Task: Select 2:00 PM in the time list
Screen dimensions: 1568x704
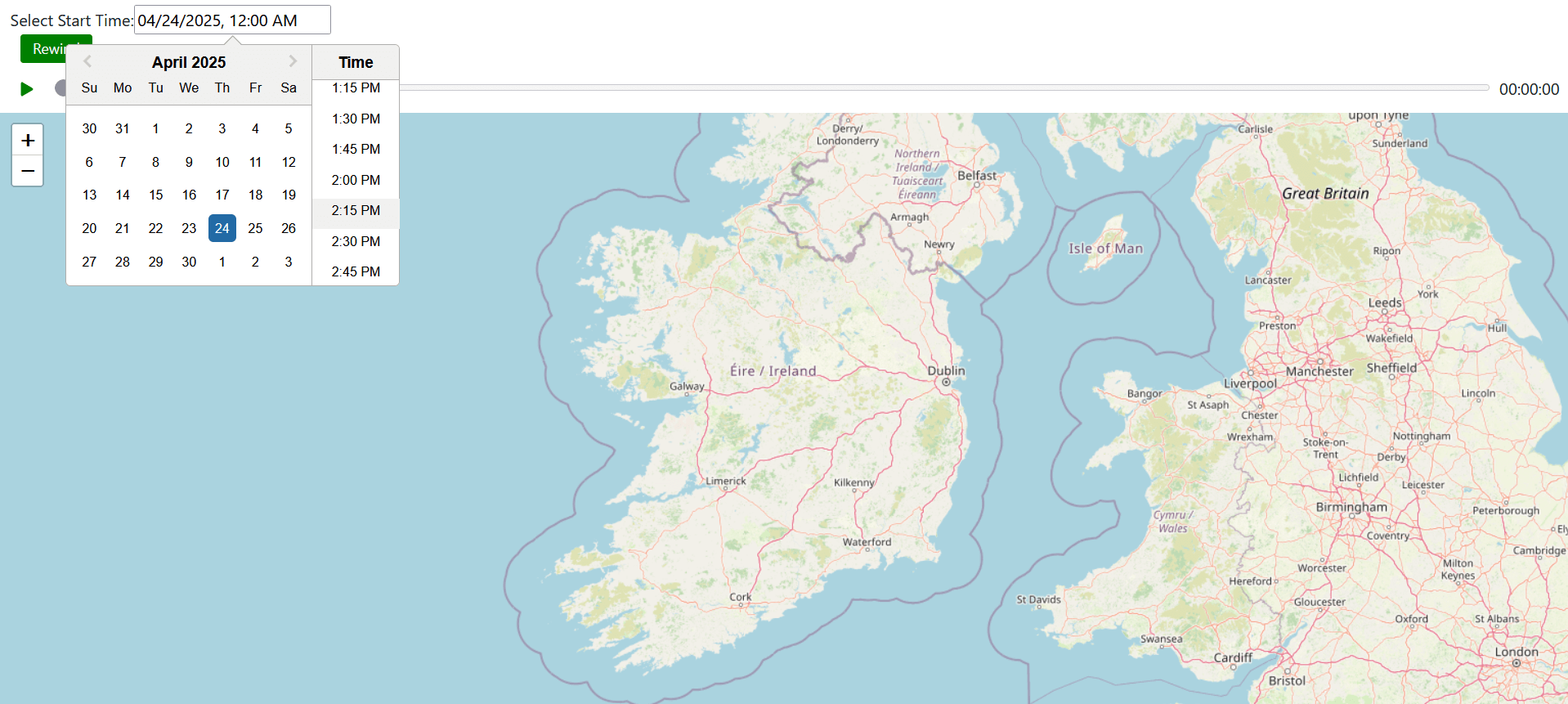Action: tap(356, 180)
